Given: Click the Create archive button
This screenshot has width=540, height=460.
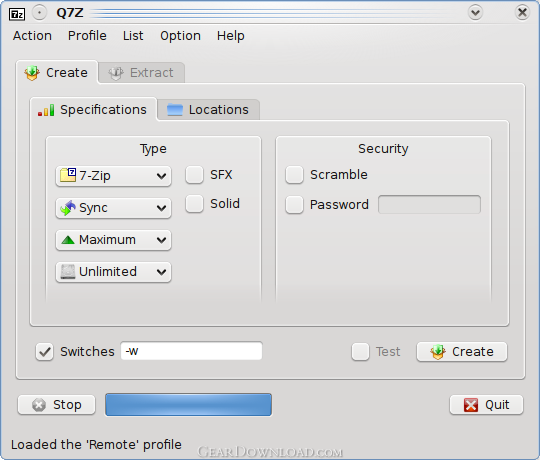Looking at the screenshot, I should [461, 352].
